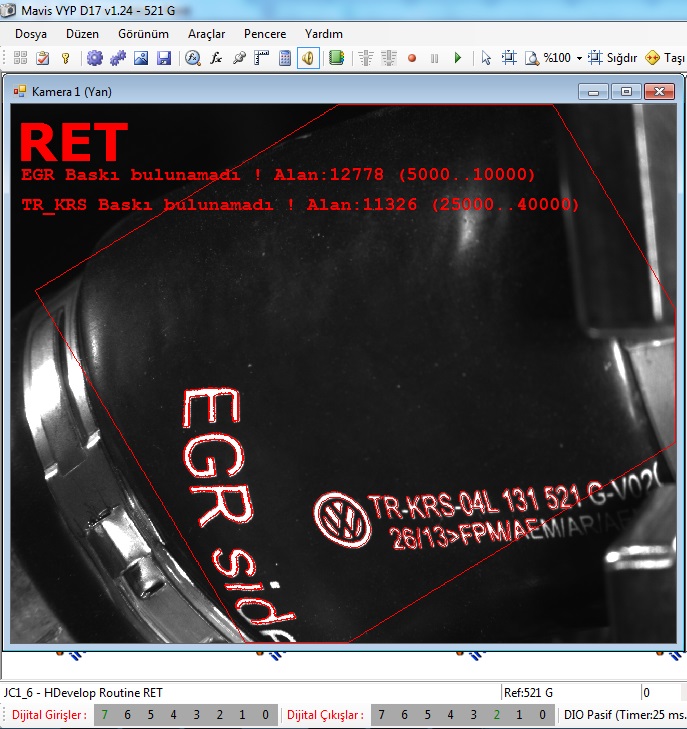Image resolution: width=687 pixels, height=729 pixels.
Task: Click the grid layout toolbar icon
Action: [x=20, y=58]
